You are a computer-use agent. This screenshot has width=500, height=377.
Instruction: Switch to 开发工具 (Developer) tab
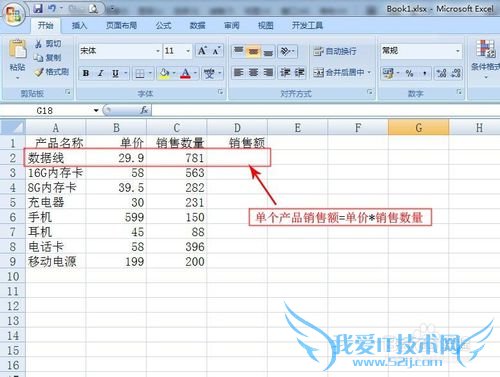click(x=307, y=25)
